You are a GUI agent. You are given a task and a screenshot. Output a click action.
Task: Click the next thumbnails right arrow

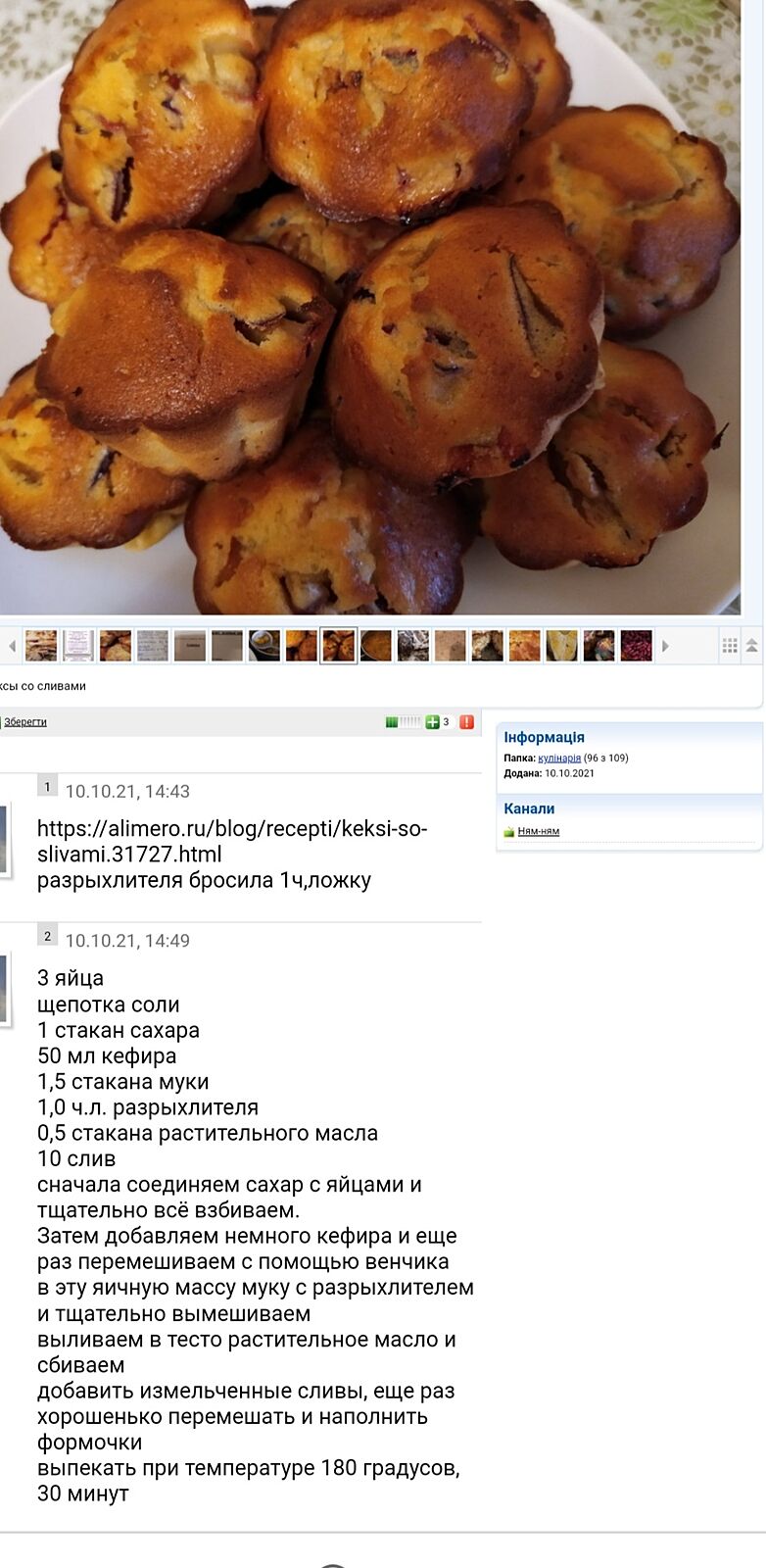coord(665,646)
